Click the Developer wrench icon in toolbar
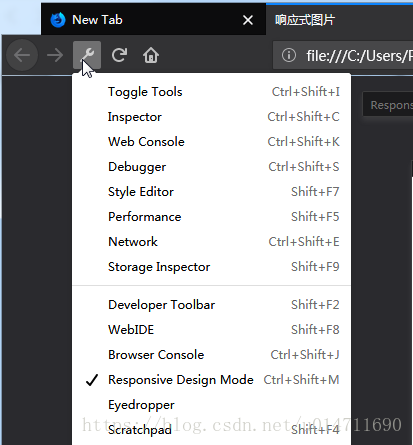 (x=87, y=55)
